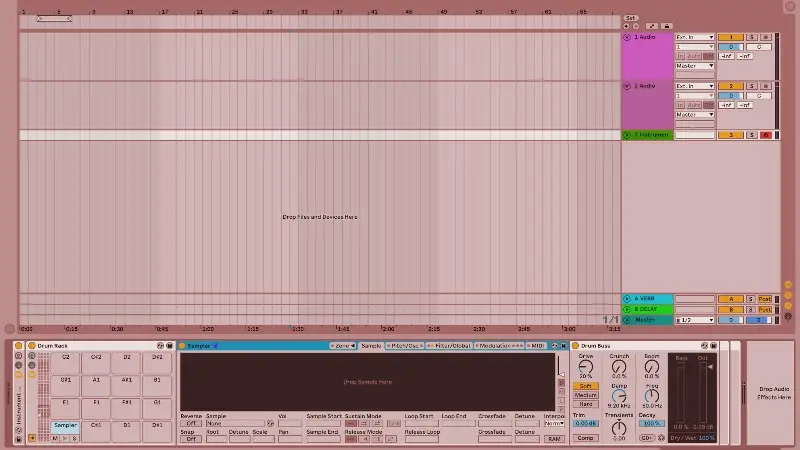Enable the Comp button in Drum Buss

coord(585,438)
